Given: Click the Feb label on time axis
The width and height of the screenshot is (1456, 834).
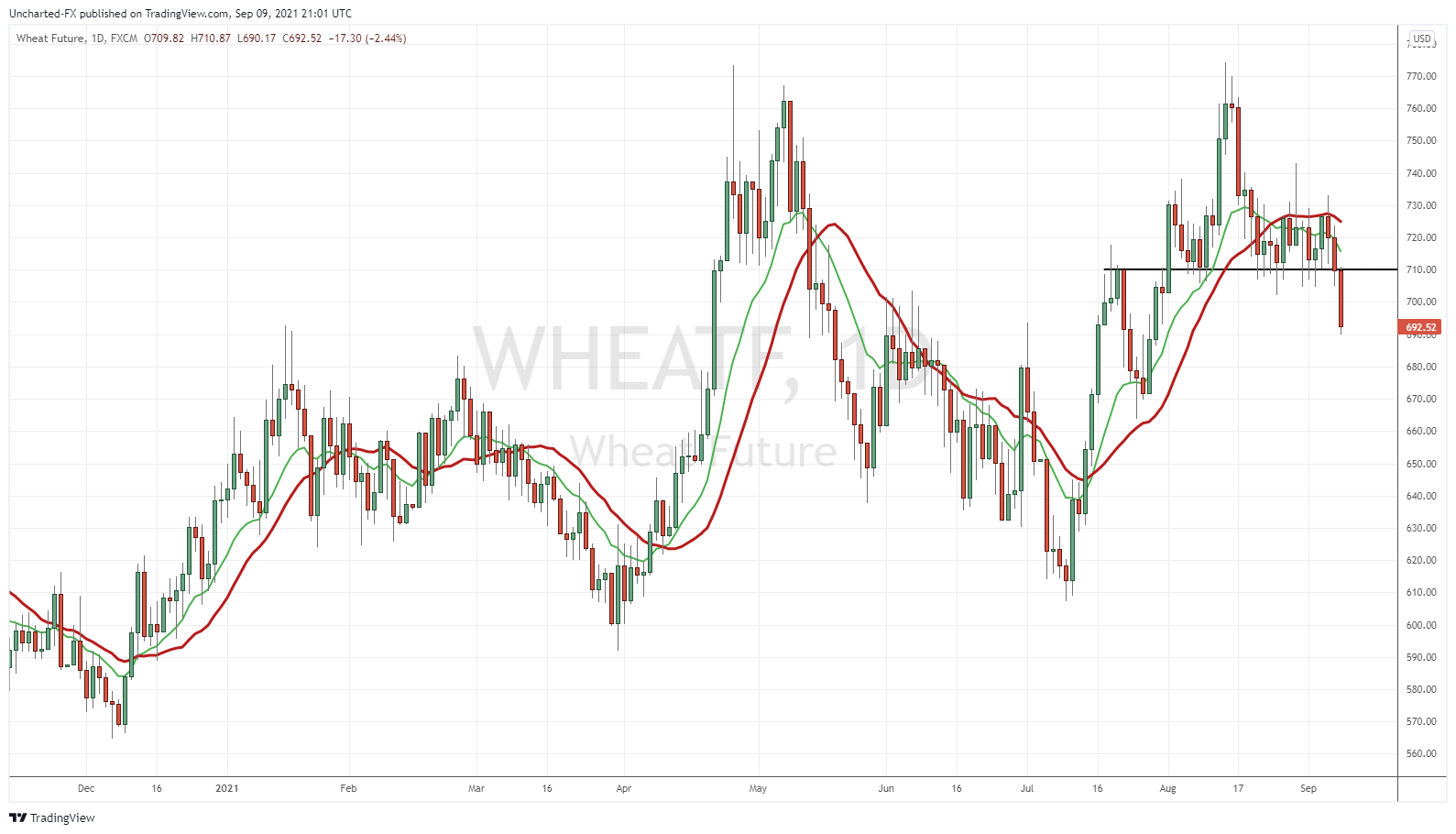Looking at the screenshot, I should click(x=348, y=788).
